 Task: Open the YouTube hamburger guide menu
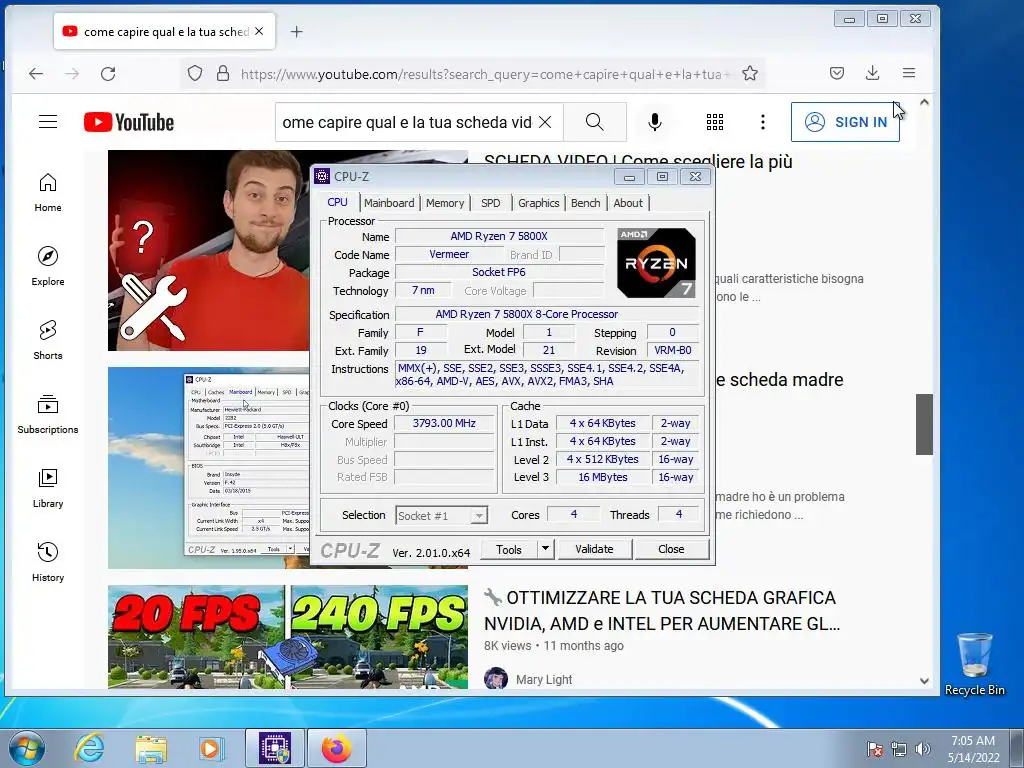[48, 121]
